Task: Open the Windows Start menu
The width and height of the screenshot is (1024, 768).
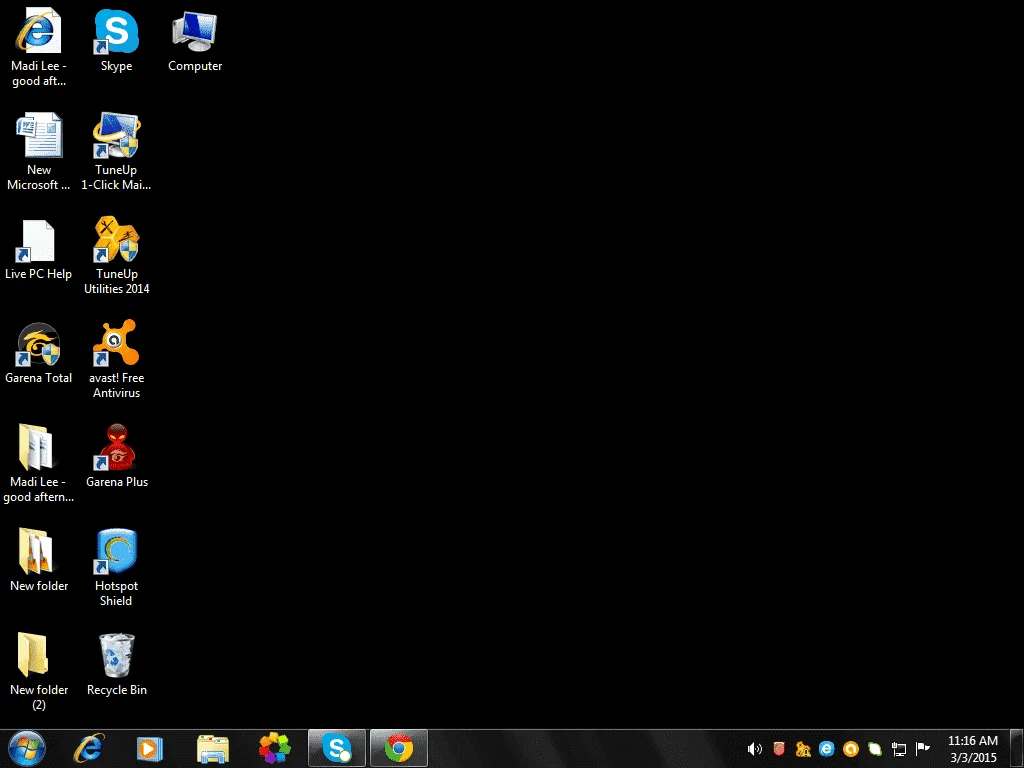Action: tap(27, 748)
